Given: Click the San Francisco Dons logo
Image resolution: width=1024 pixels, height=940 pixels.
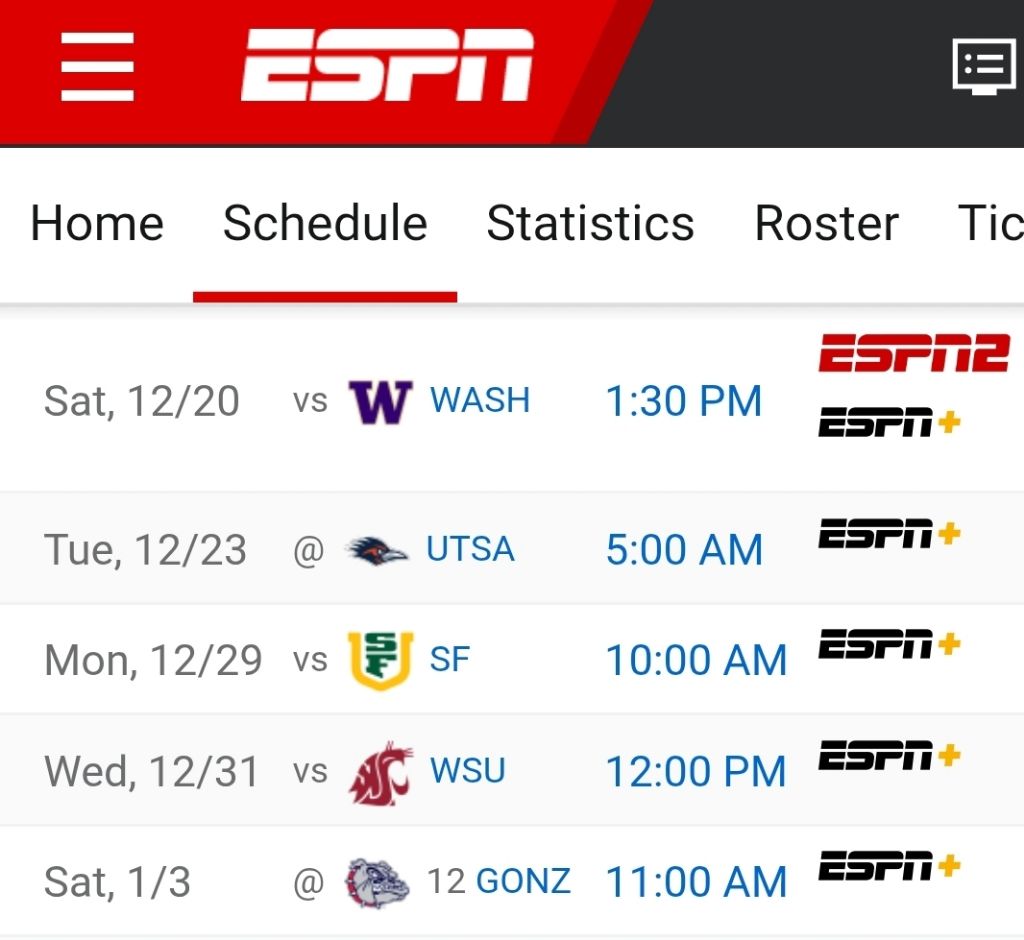Looking at the screenshot, I should click(x=380, y=660).
